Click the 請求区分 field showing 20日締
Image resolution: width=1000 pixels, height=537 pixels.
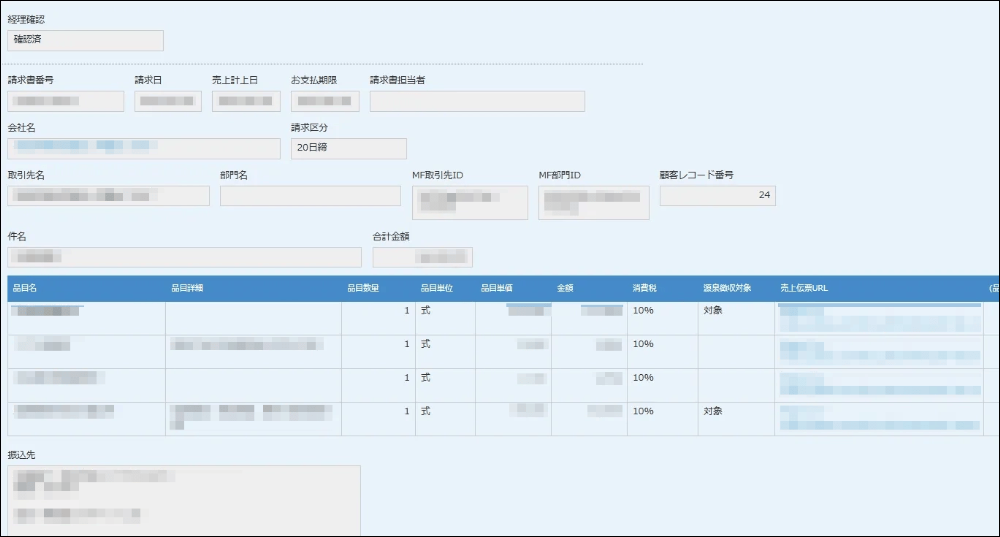(x=349, y=149)
